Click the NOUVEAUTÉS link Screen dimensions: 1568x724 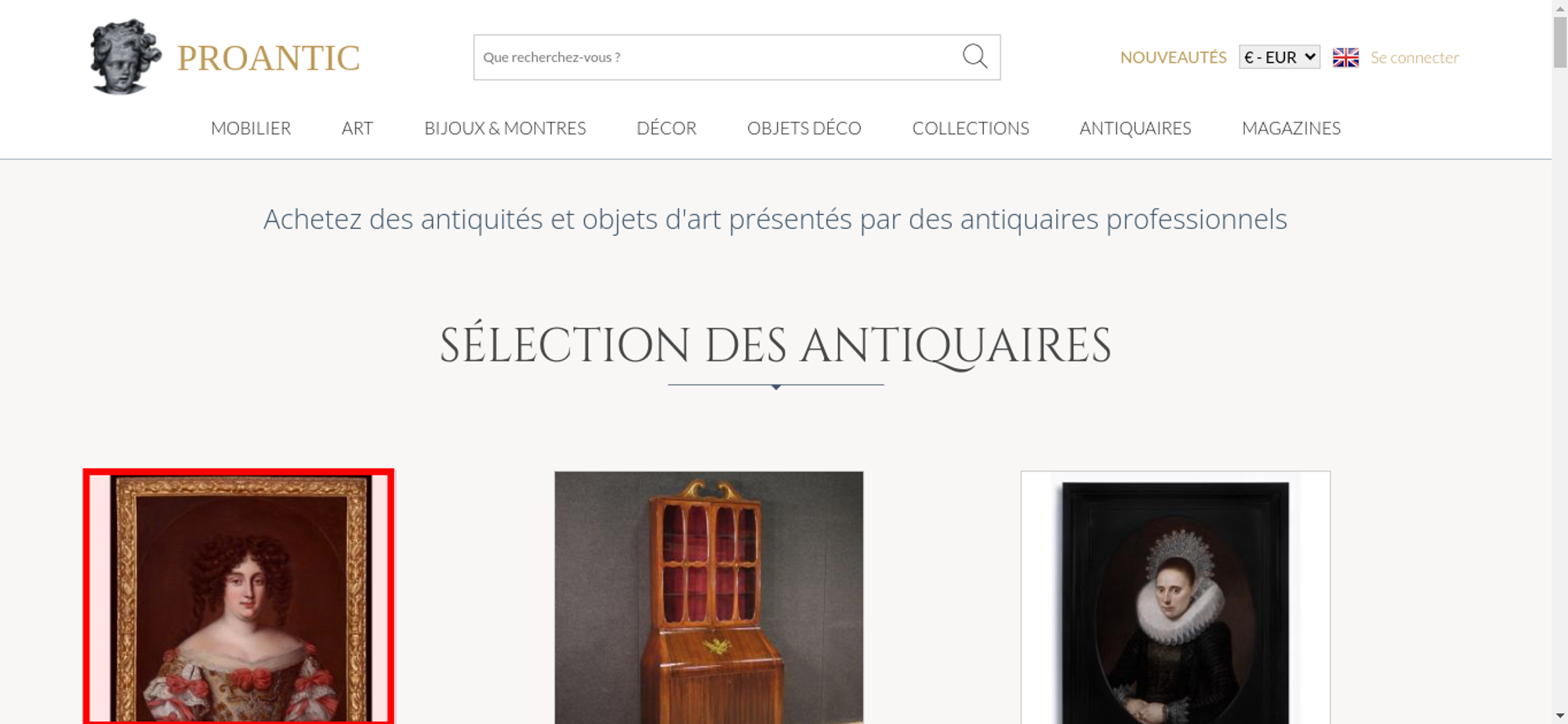click(1173, 57)
